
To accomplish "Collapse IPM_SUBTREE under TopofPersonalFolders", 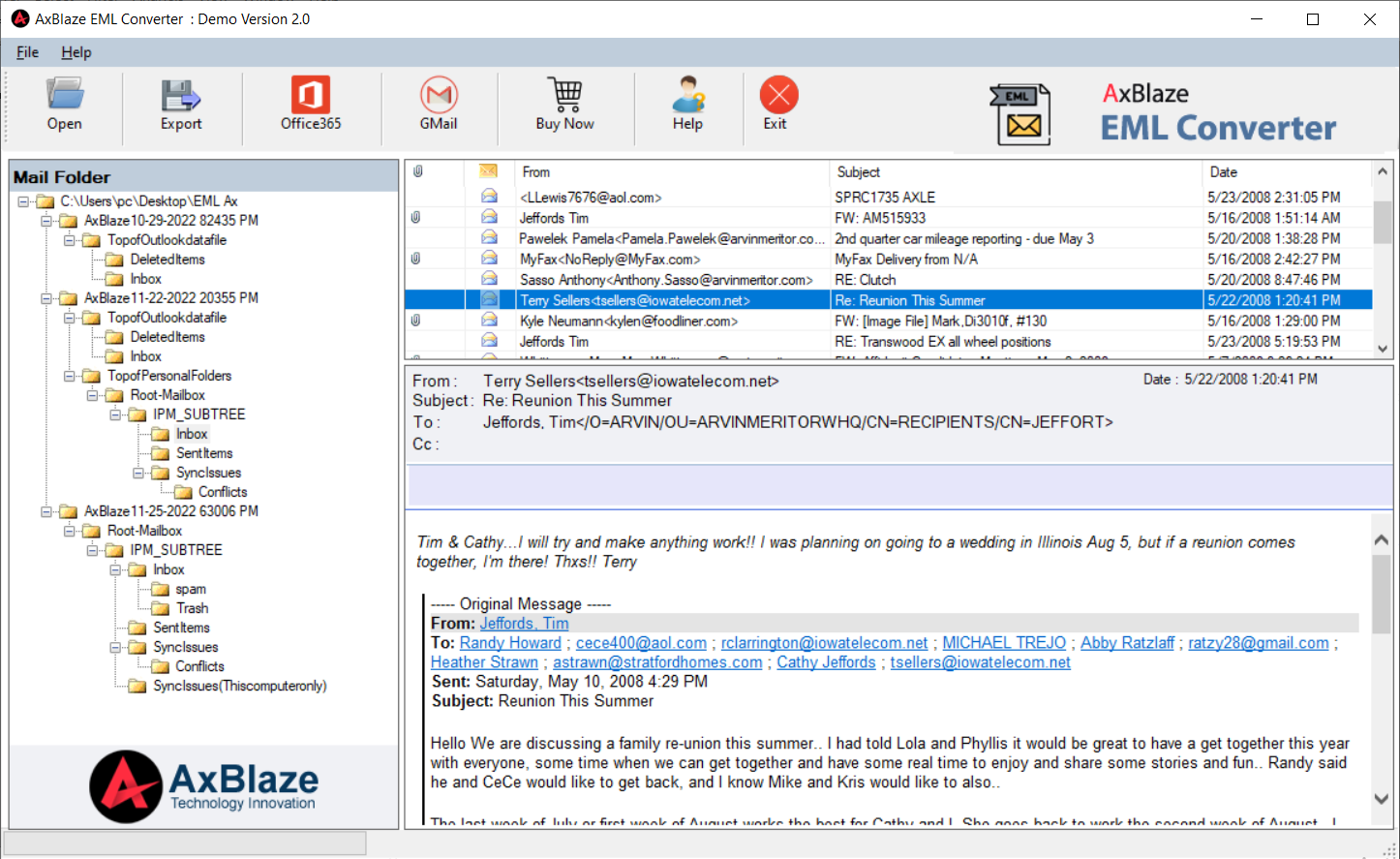I will (x=115, y=414).
